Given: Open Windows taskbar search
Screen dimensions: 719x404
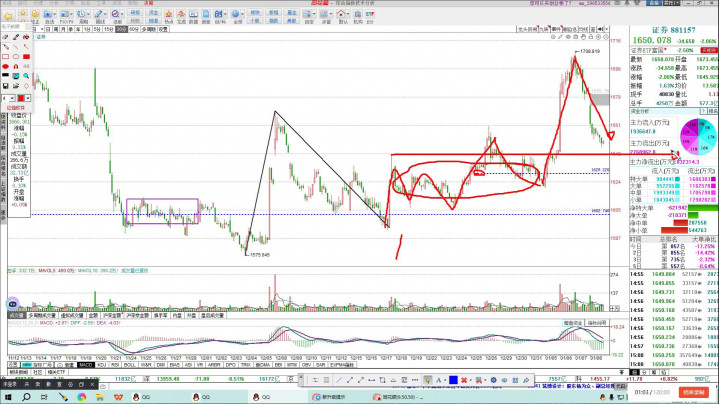Looking at the screenshot, I should click(26, 397).
